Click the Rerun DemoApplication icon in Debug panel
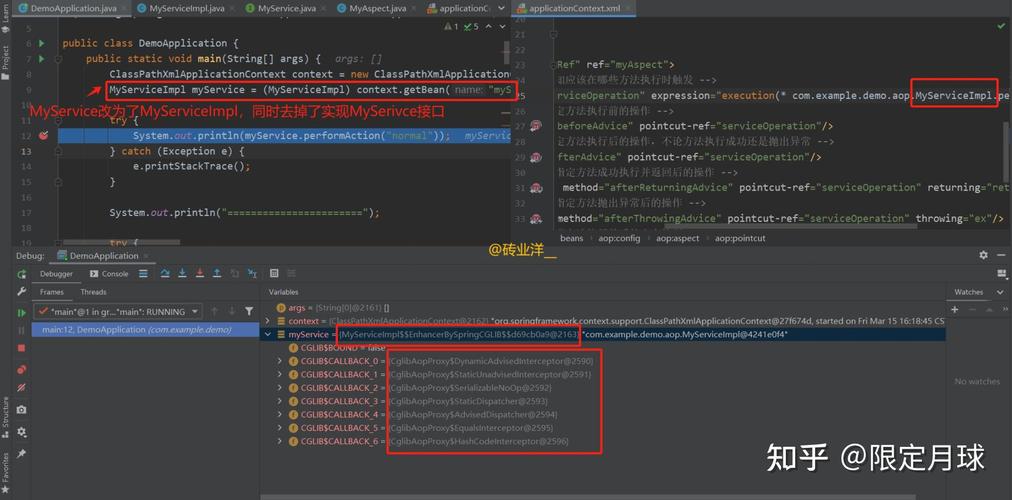This screenshot has height=500, width=1012. coord(21,274)
